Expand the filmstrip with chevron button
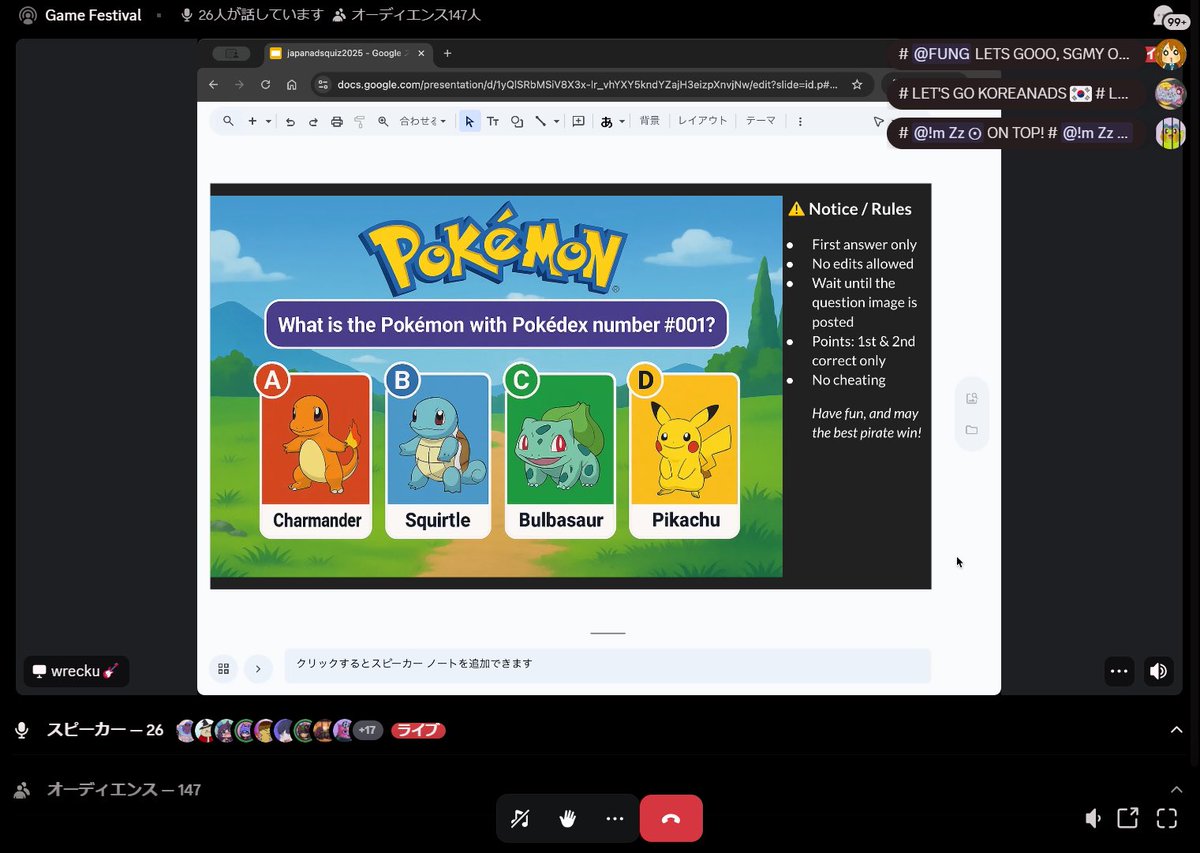1200x853 pixels. coord(258,669)
